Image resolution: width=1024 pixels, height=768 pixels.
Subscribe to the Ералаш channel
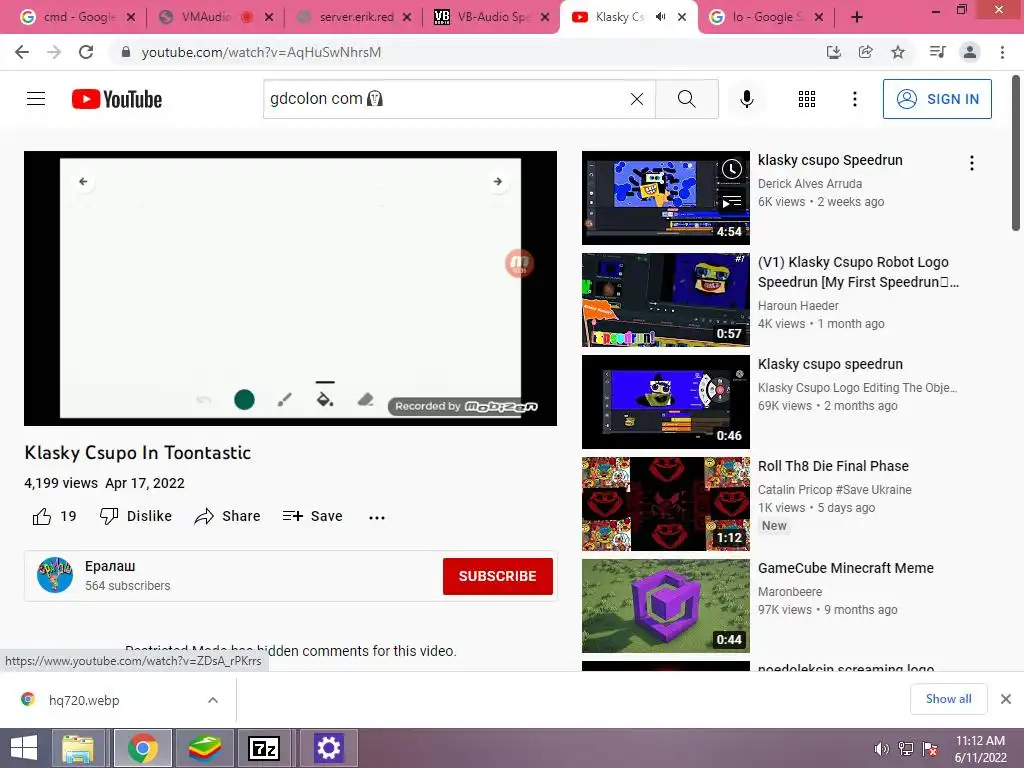pyautogui.click(x=498, y=576)
